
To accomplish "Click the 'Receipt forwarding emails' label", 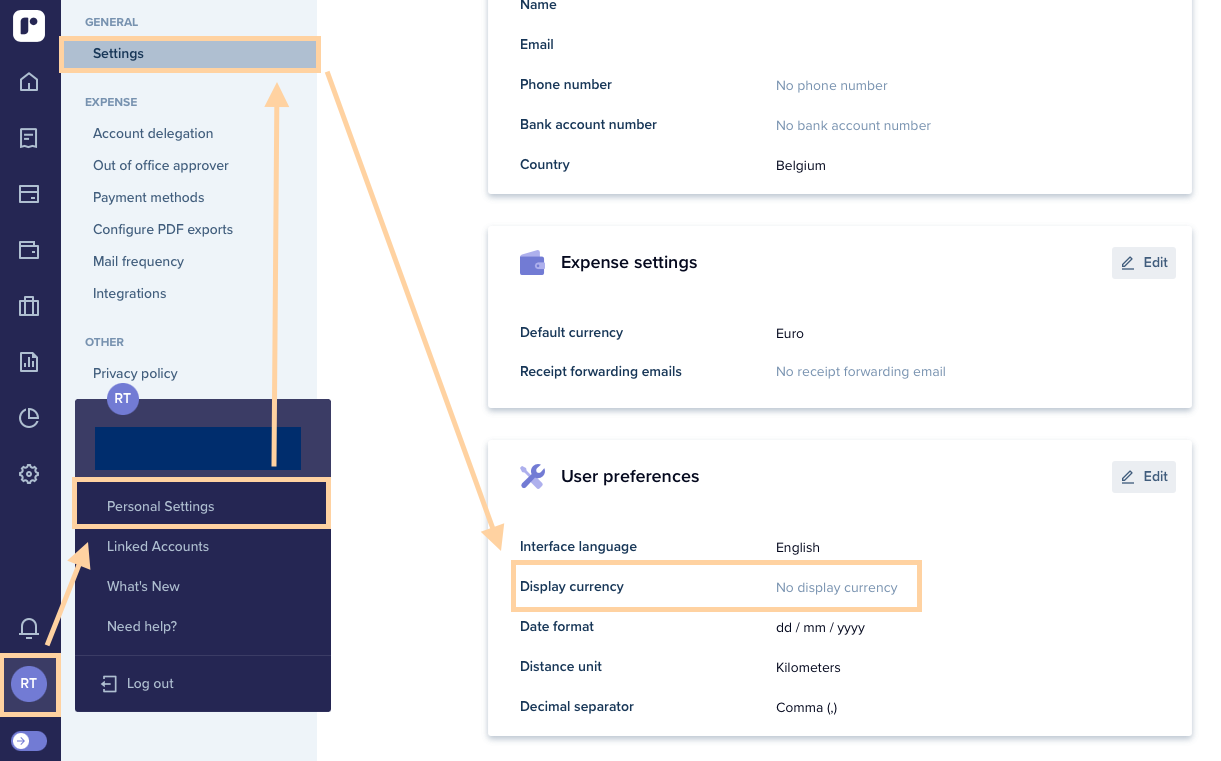I will pos(601,372).
